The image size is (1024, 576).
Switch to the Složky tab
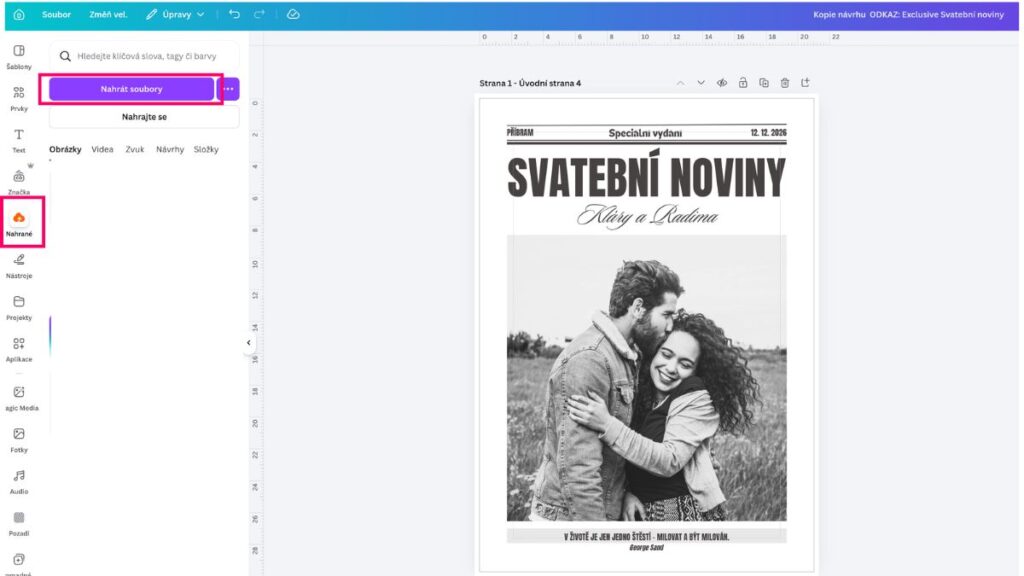[x=206, y=150]
